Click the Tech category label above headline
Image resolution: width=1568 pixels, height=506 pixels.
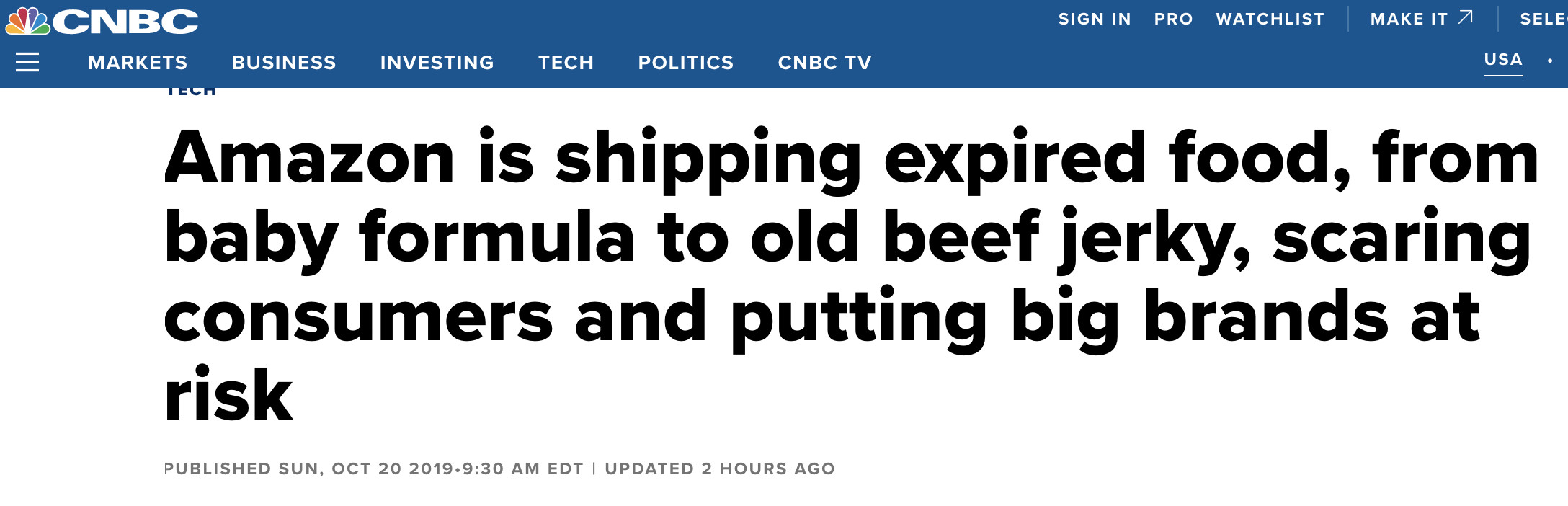[191, 92]
